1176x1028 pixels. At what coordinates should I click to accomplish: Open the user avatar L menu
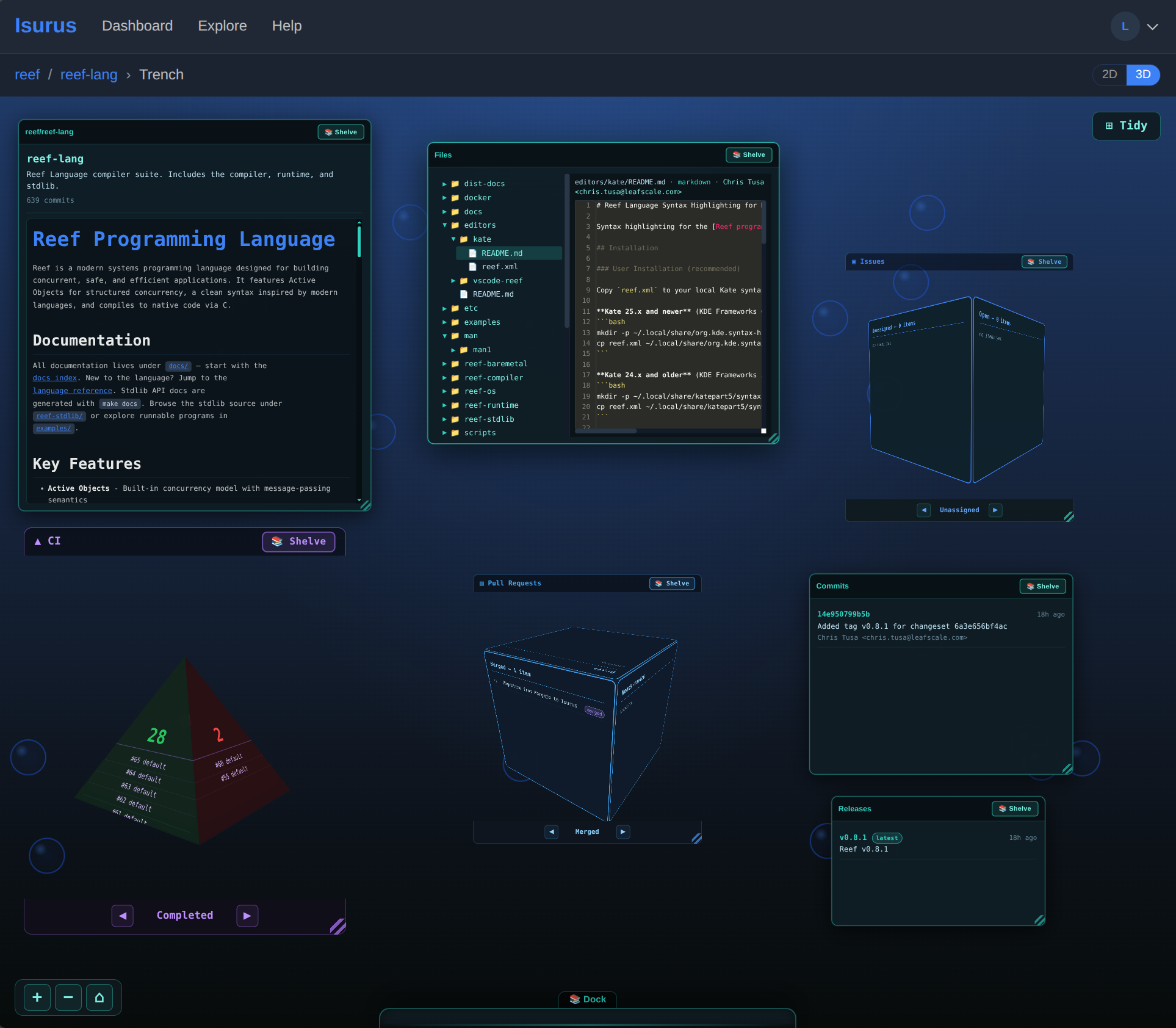1125,26
